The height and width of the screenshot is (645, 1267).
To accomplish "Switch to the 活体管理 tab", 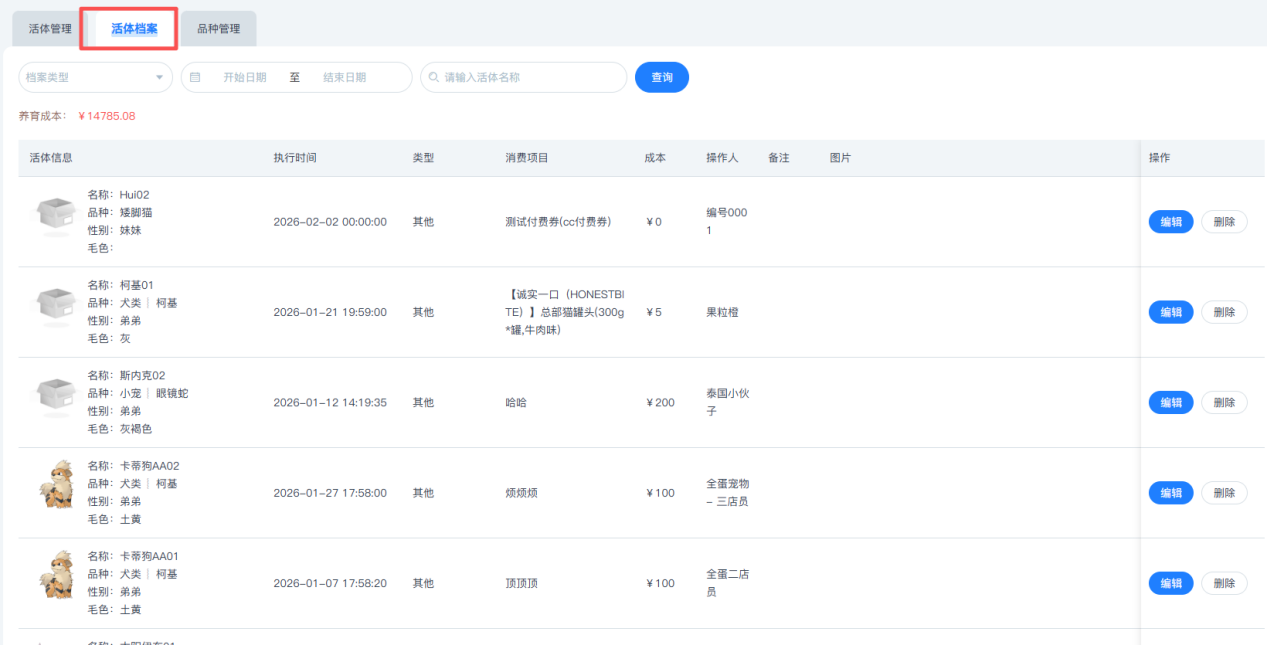I will coord(50,29).
